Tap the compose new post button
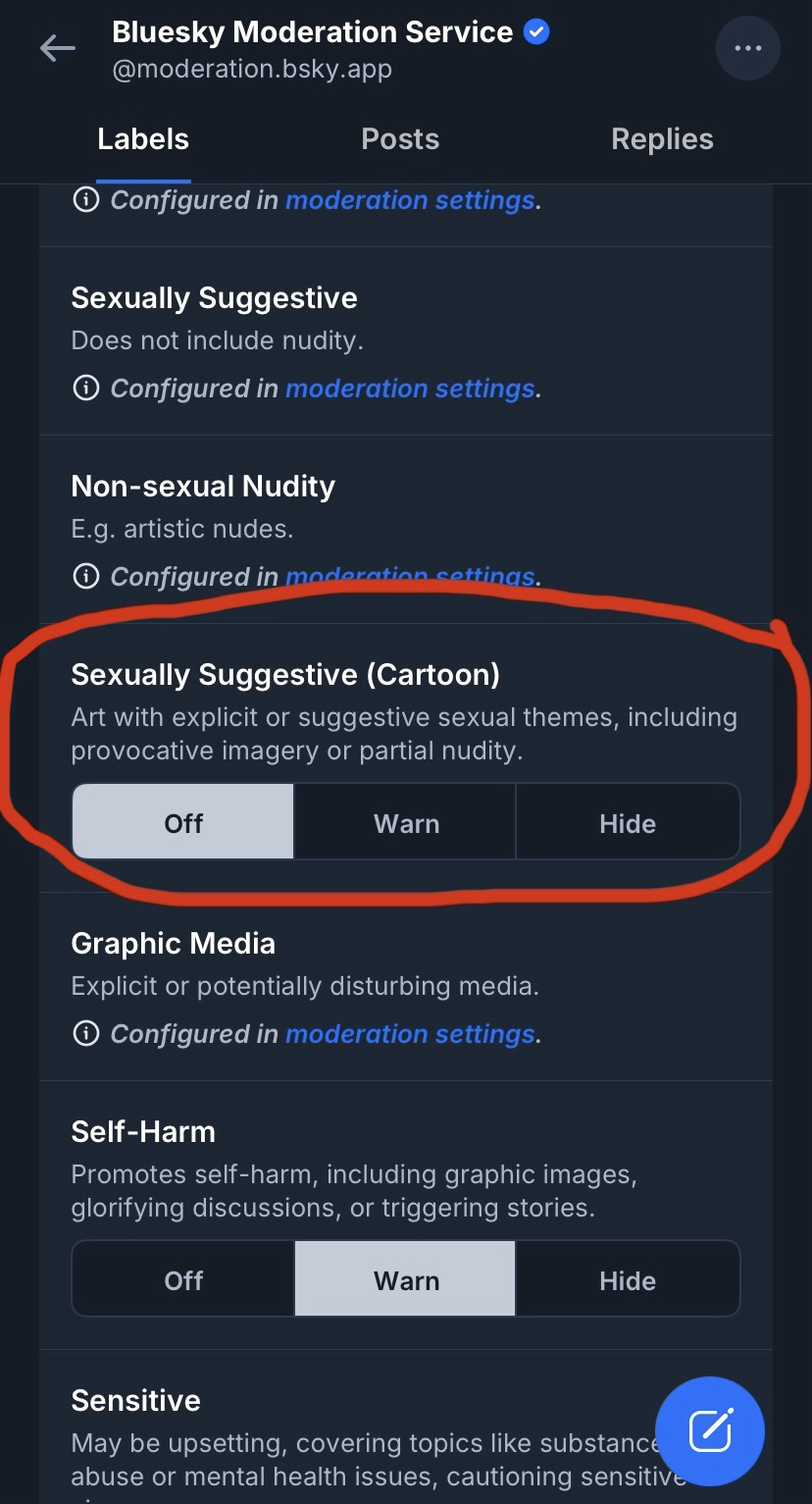The height and width of the screenshot is (1504, 812). [709, 1429]
